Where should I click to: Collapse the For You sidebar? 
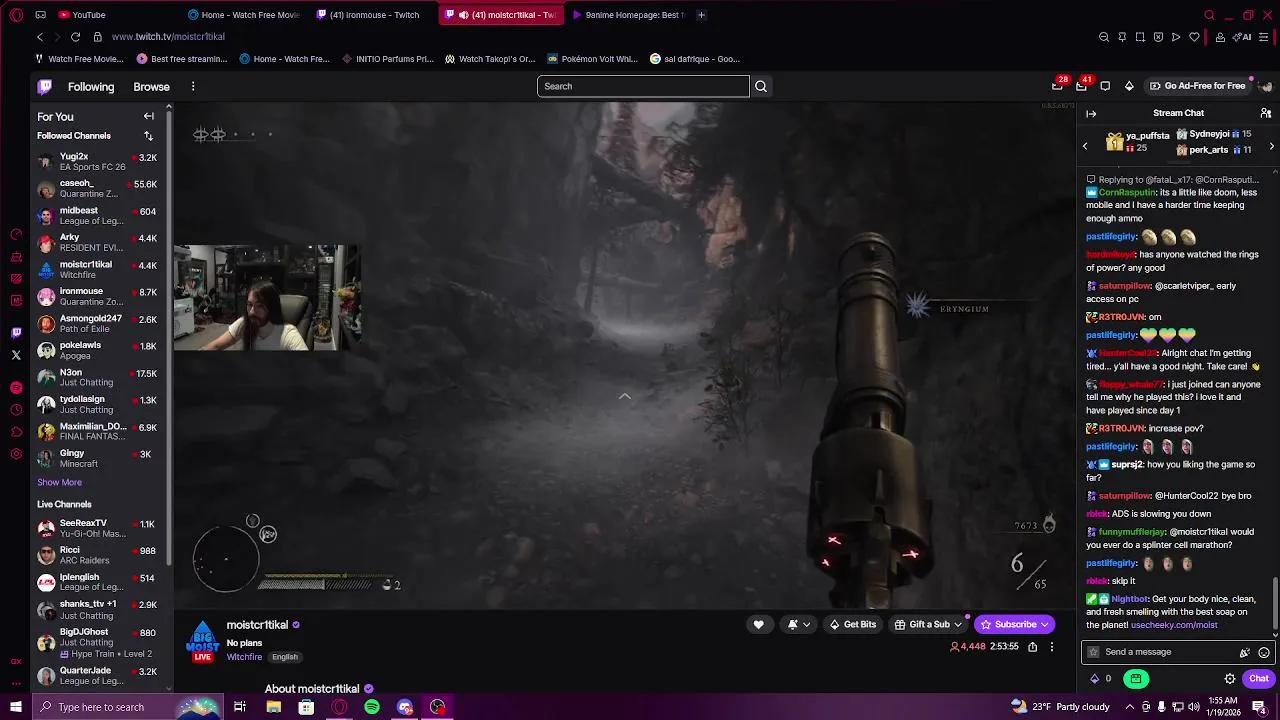[x=149, y=116]
